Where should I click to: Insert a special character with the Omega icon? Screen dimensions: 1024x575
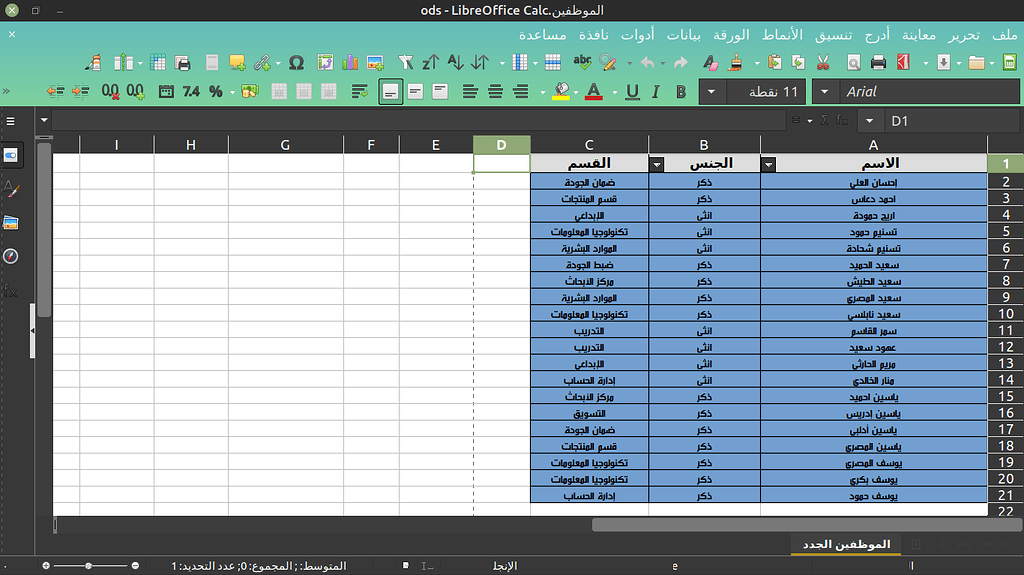pos(296,62)
